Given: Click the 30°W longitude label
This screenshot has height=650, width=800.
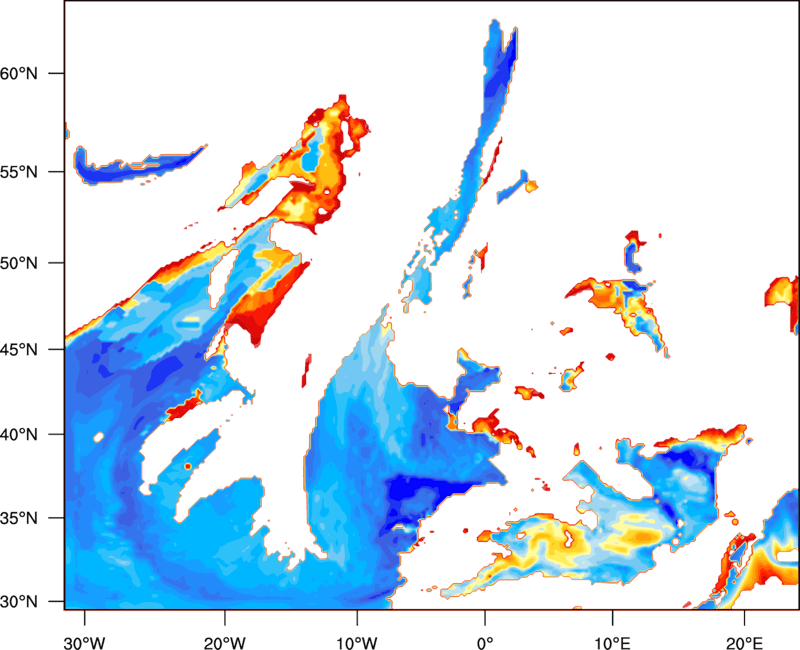Looking at the screenshot, I should coord(84,643).
